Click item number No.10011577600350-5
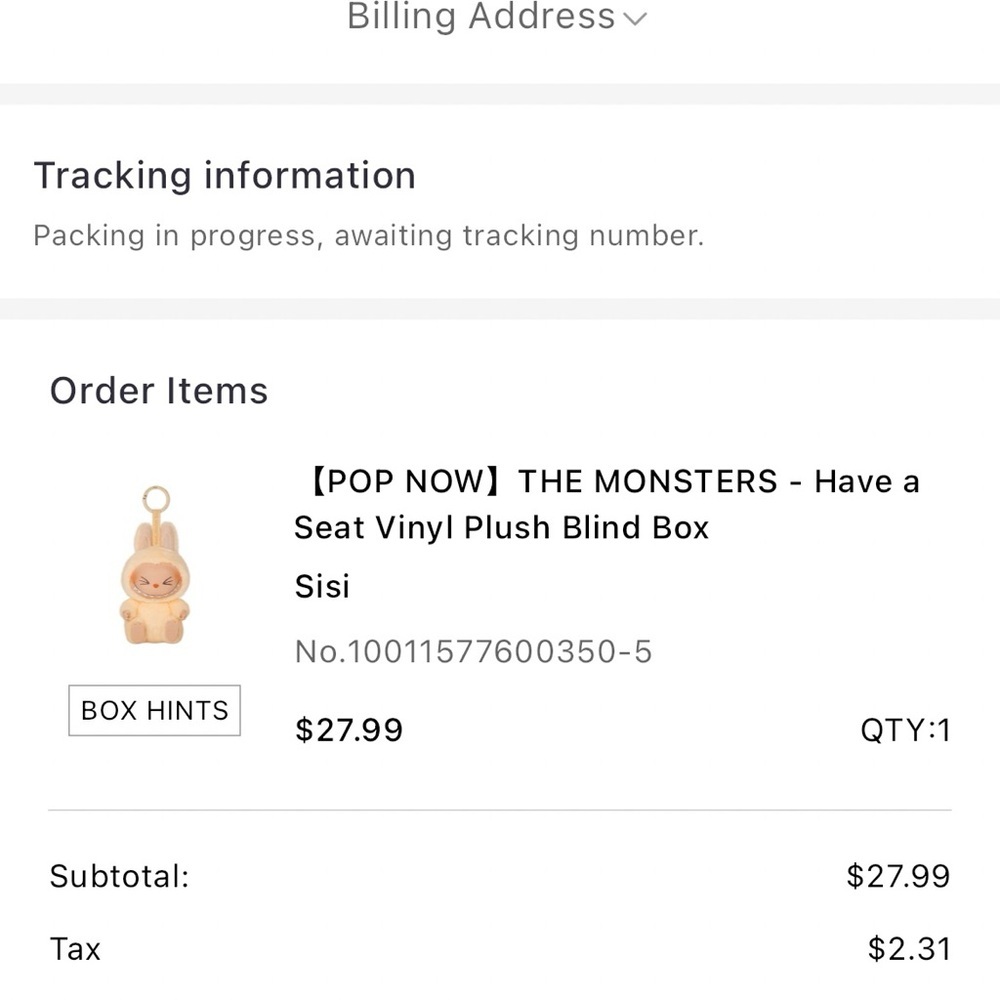 (x=473, y=652)
